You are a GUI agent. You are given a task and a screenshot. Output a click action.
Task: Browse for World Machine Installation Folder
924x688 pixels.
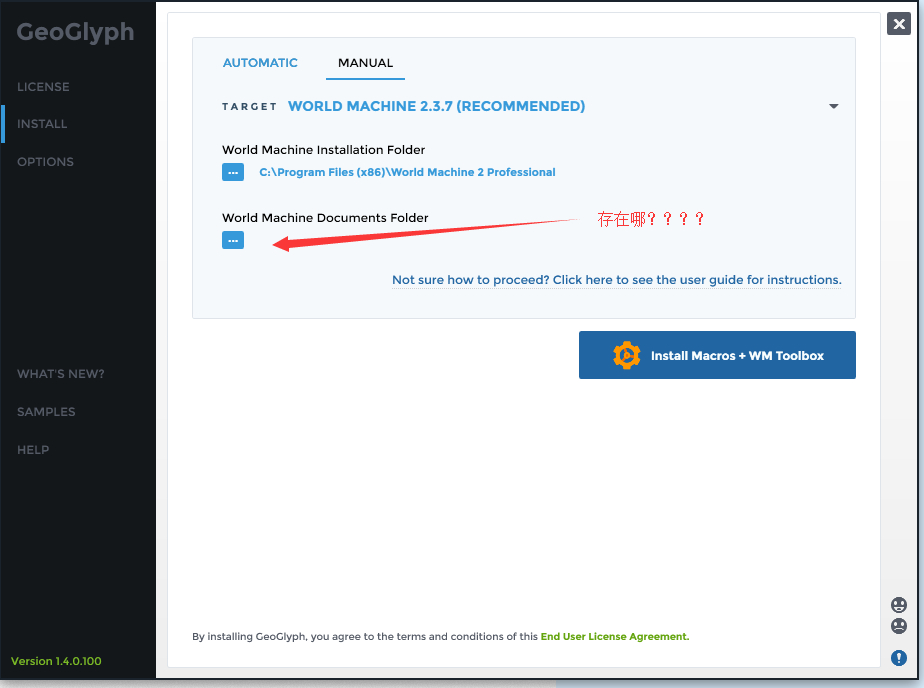233,172
